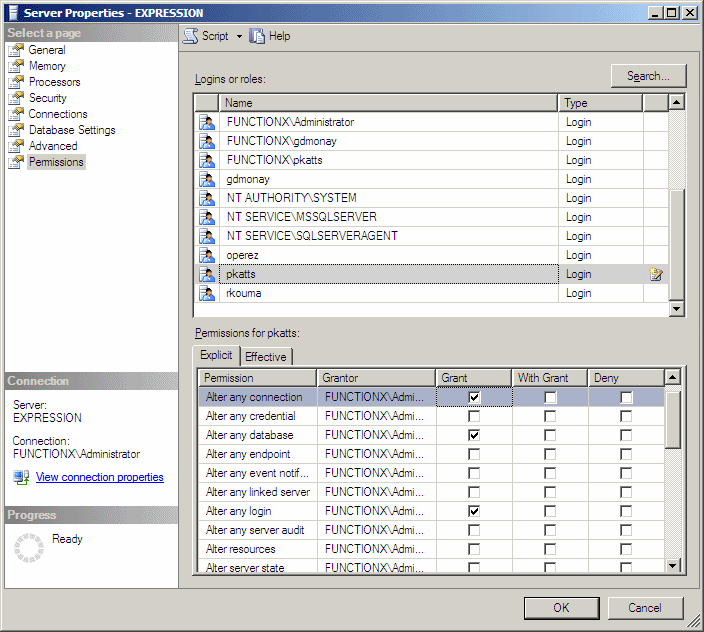Click the Search... button
Viewport: 704px width, 632px height.
click(648, 76)
